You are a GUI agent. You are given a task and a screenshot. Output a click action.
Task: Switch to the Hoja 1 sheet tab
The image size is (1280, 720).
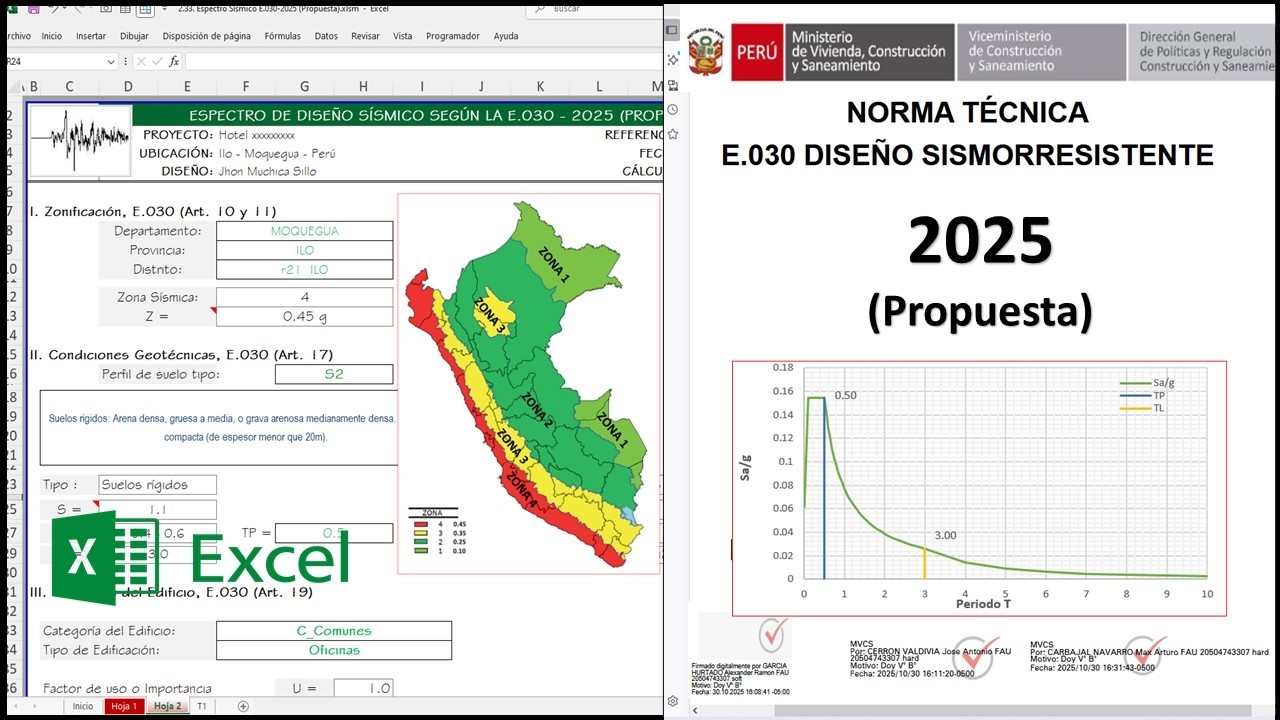pyautogui.click(x=124, y=706)
